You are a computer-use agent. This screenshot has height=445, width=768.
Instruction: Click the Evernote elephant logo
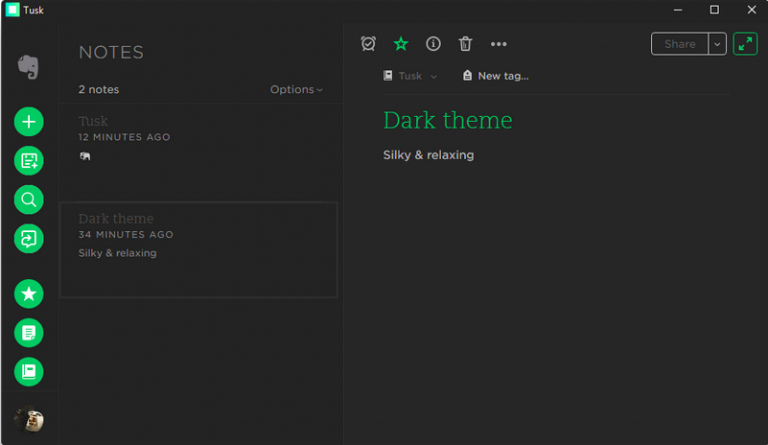[29, 67]
